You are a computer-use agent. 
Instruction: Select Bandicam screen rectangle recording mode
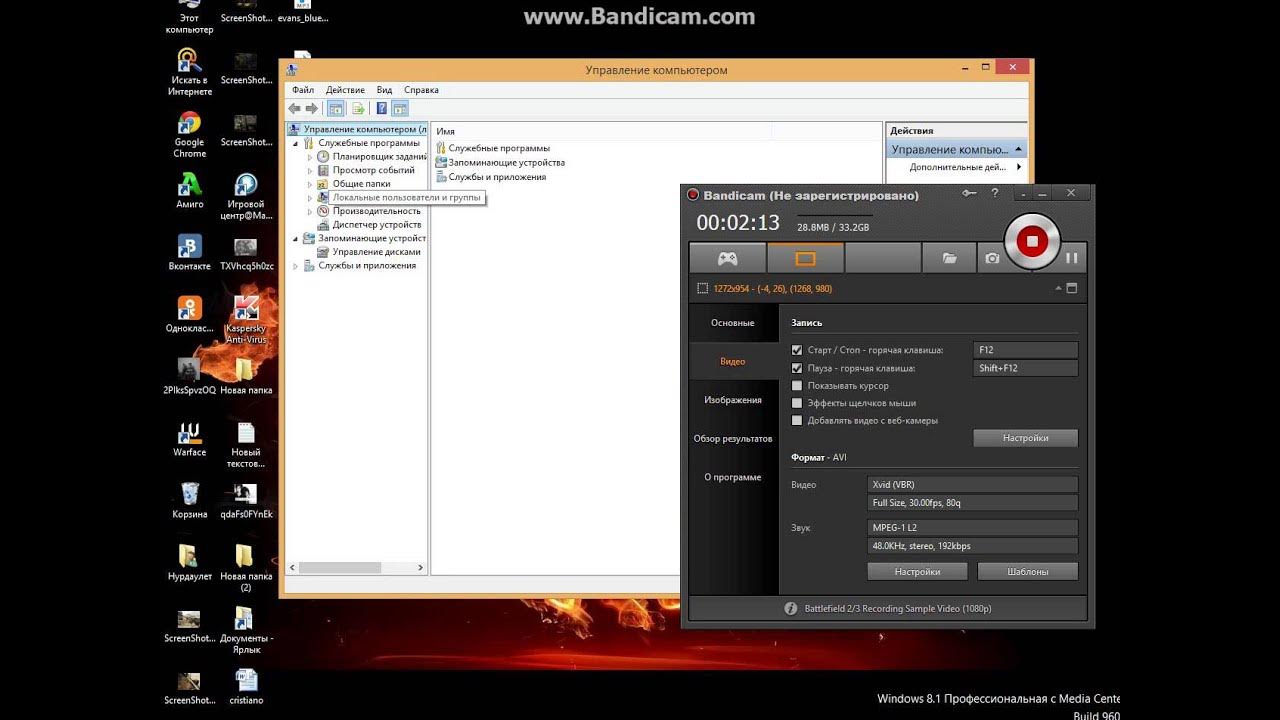pyautogui.click(x=805, y=258)
